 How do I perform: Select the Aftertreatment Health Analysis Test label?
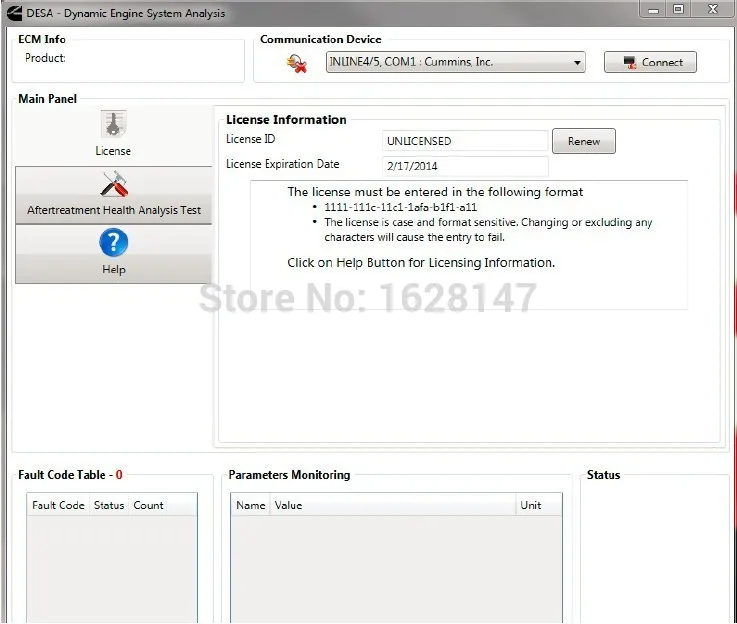tap(114, 210)
